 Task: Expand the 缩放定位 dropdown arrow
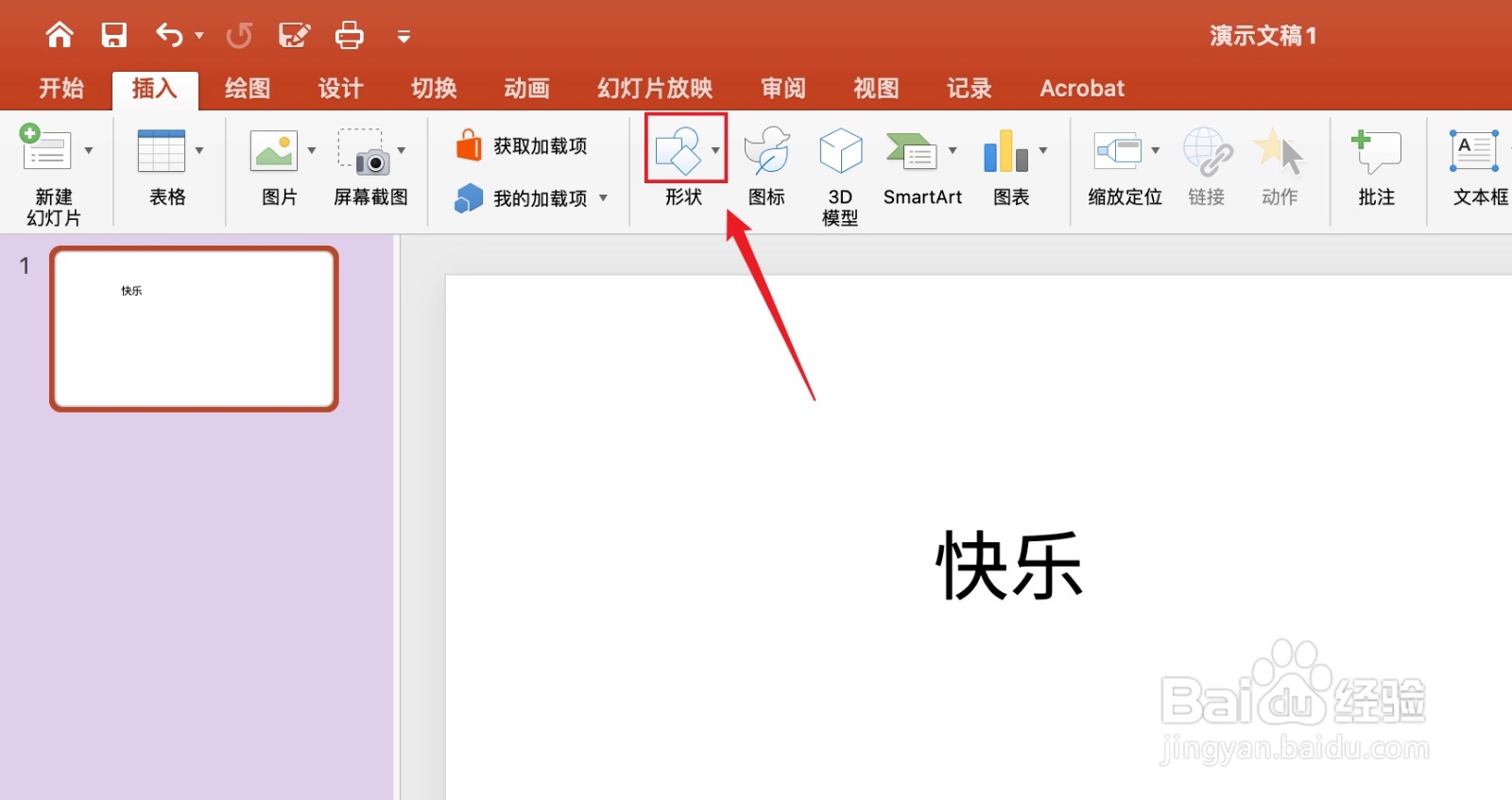click(1156, 150)
